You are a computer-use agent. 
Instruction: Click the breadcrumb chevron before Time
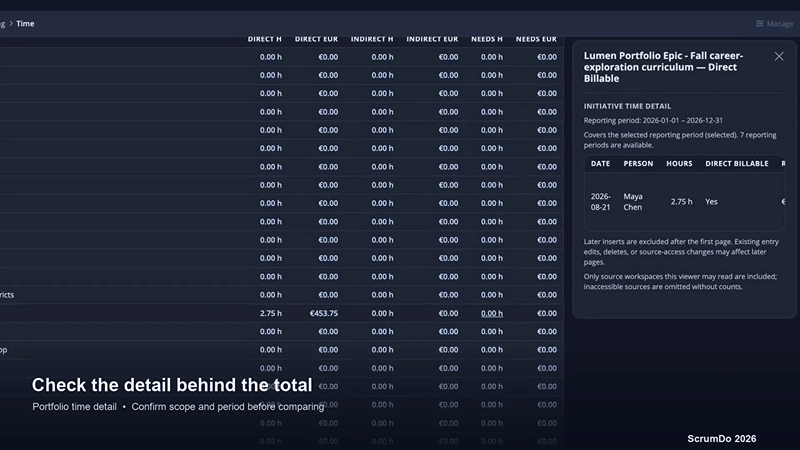coord(11,23)
